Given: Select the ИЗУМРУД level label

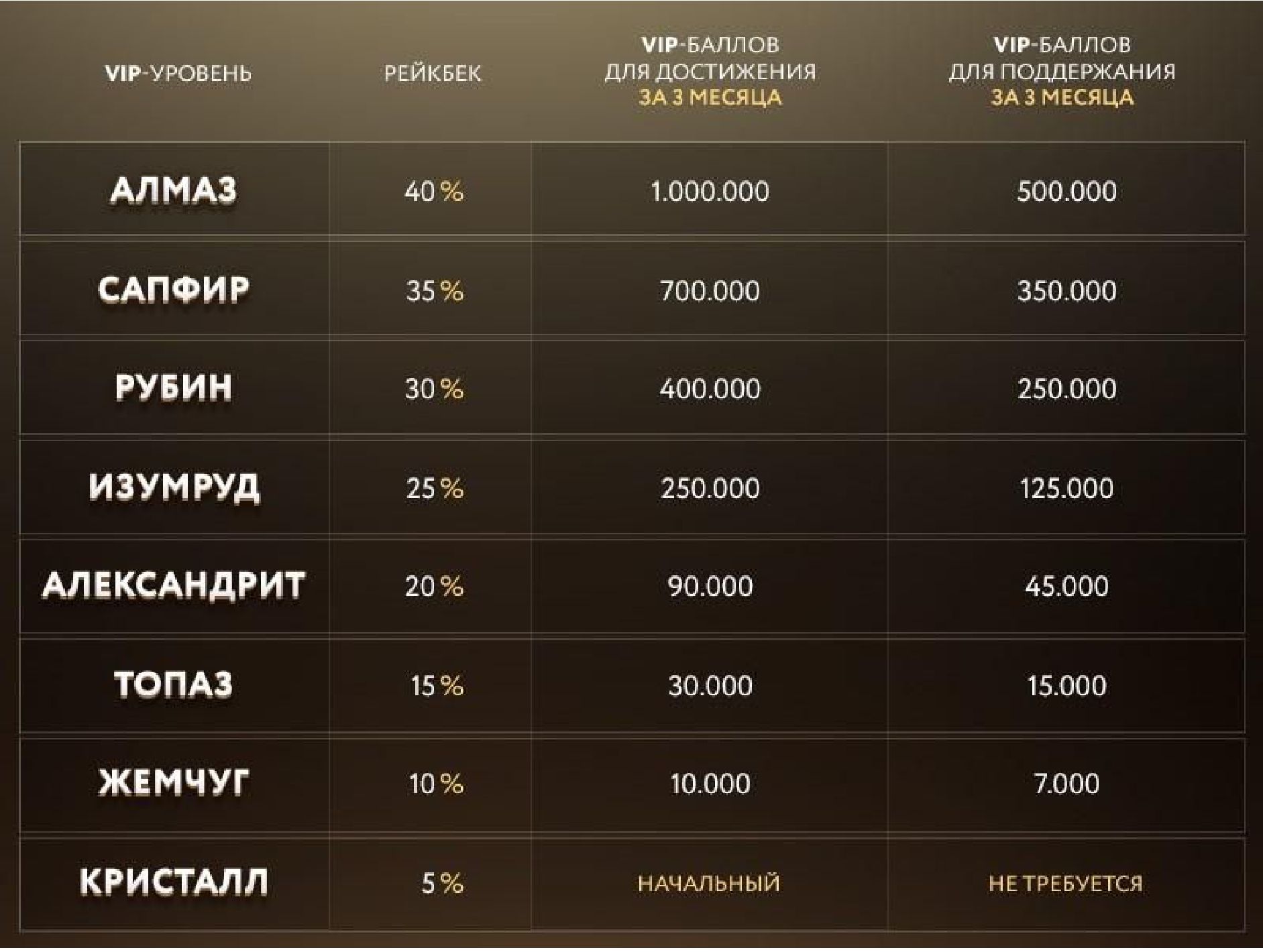Looking at the screenshot, I should [x=174, y=487].
